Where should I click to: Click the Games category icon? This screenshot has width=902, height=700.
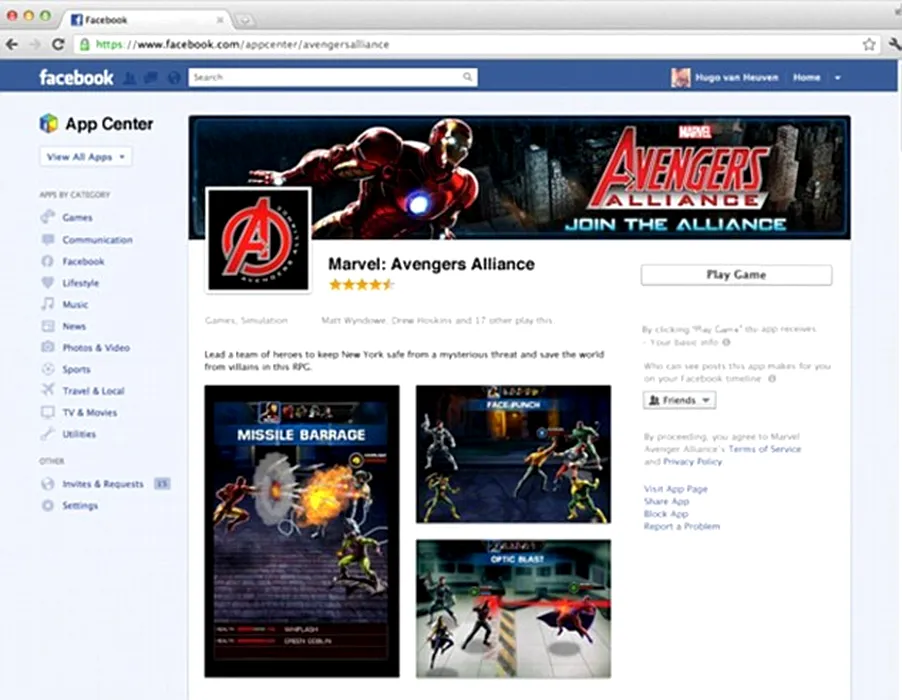coord(47,218)
